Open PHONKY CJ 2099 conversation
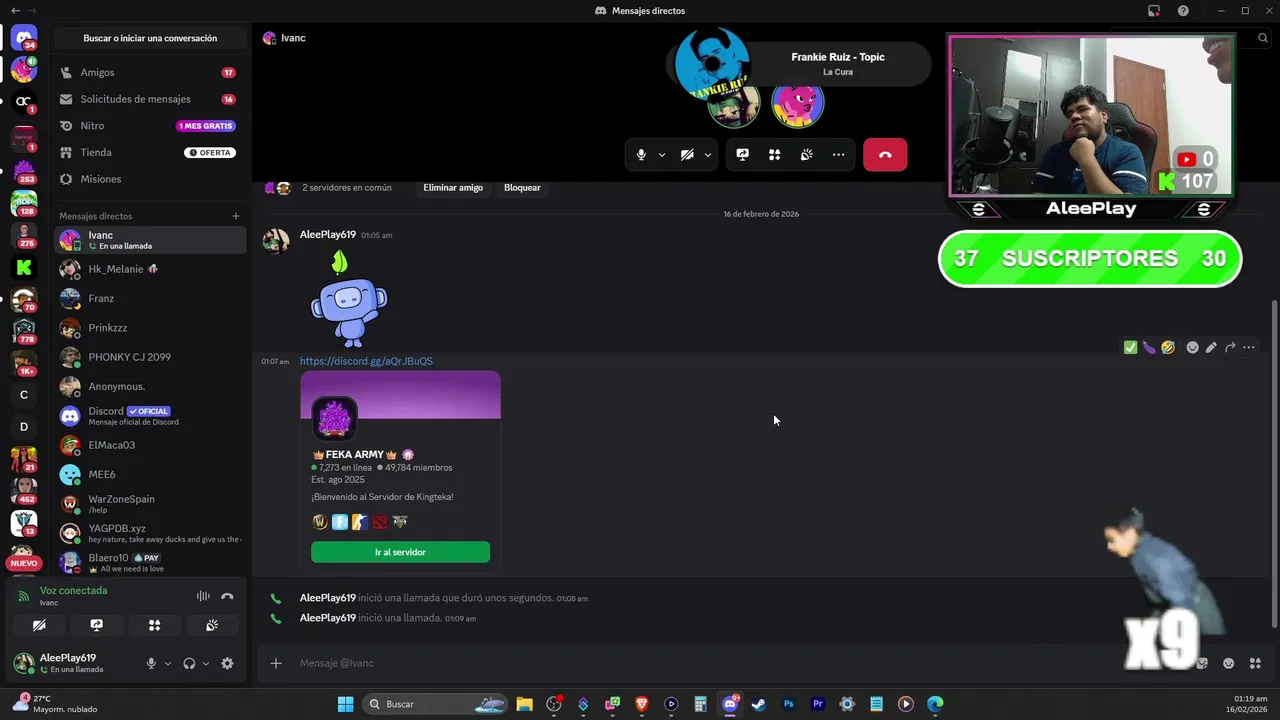The width and height of the screenshot is (1280, 720). [x=150, y=357]
